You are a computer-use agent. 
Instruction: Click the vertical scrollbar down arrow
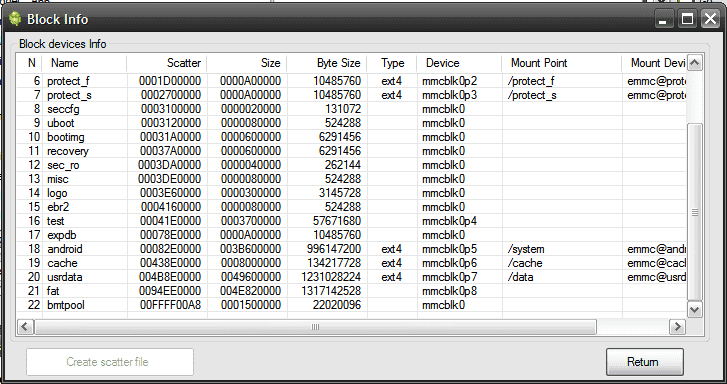[695, 310]
